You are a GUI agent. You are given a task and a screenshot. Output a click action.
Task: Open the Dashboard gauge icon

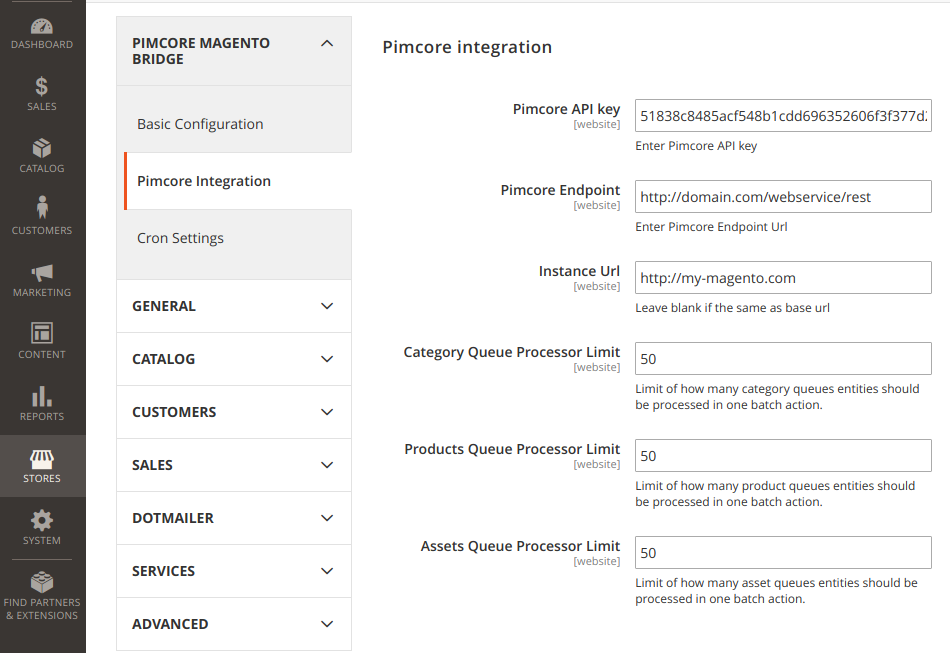[42, 27]
